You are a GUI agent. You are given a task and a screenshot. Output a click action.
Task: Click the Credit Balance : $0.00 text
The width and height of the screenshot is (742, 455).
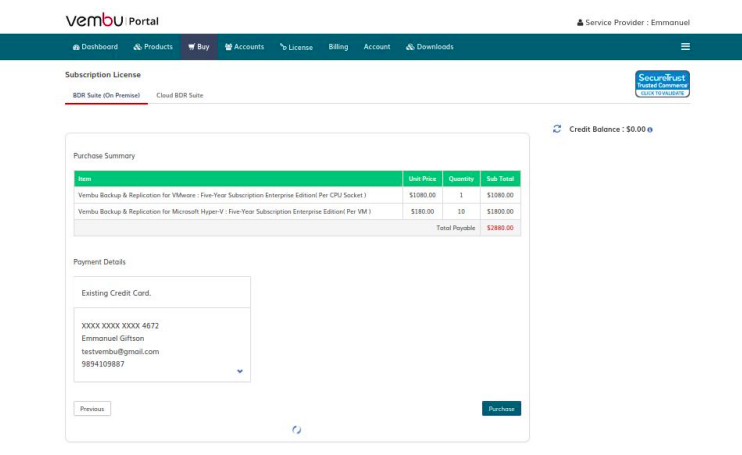pos(607,130)
